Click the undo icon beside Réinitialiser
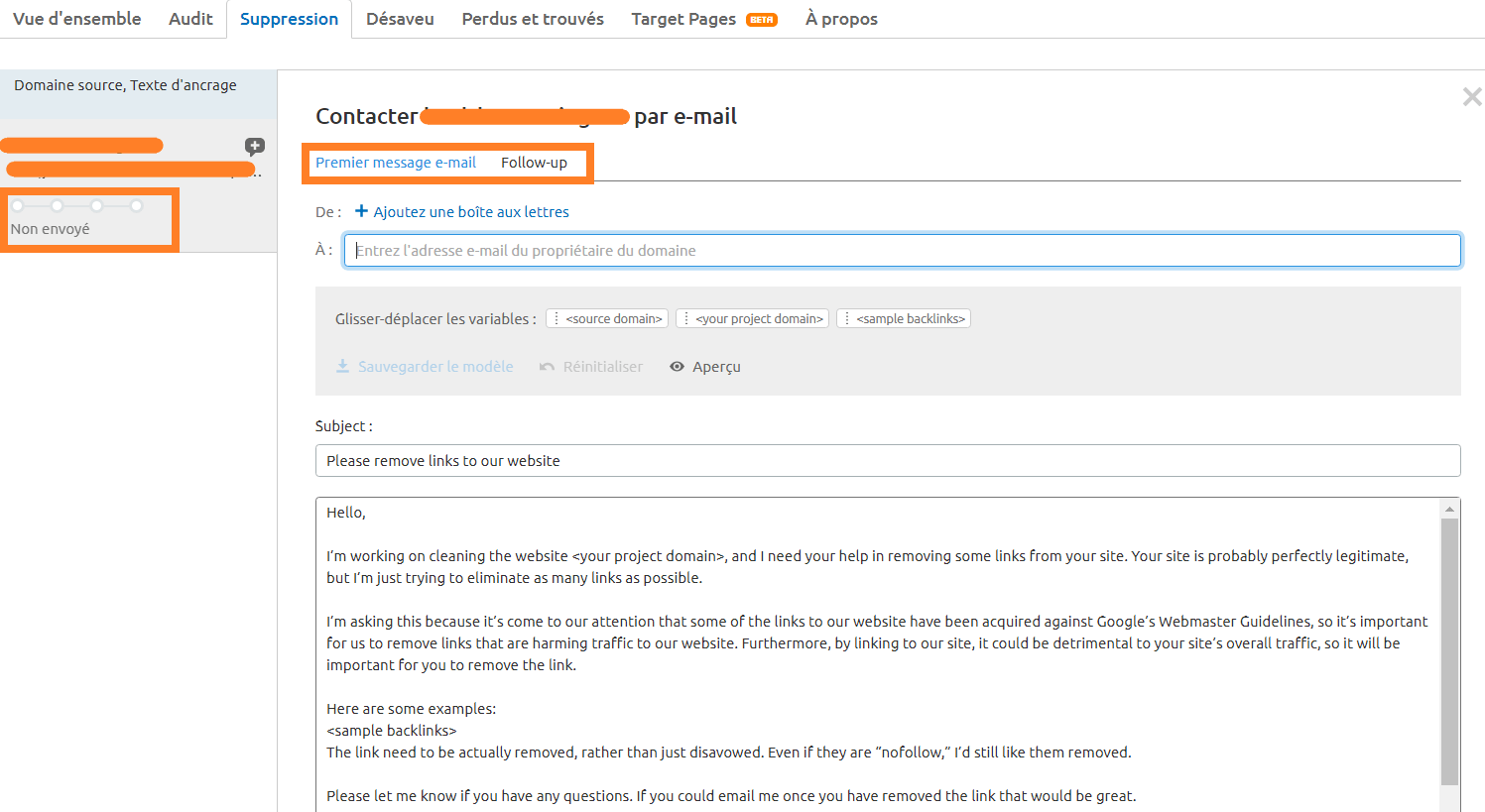This screenshot has width=1485, height=812. coord(547,367)
